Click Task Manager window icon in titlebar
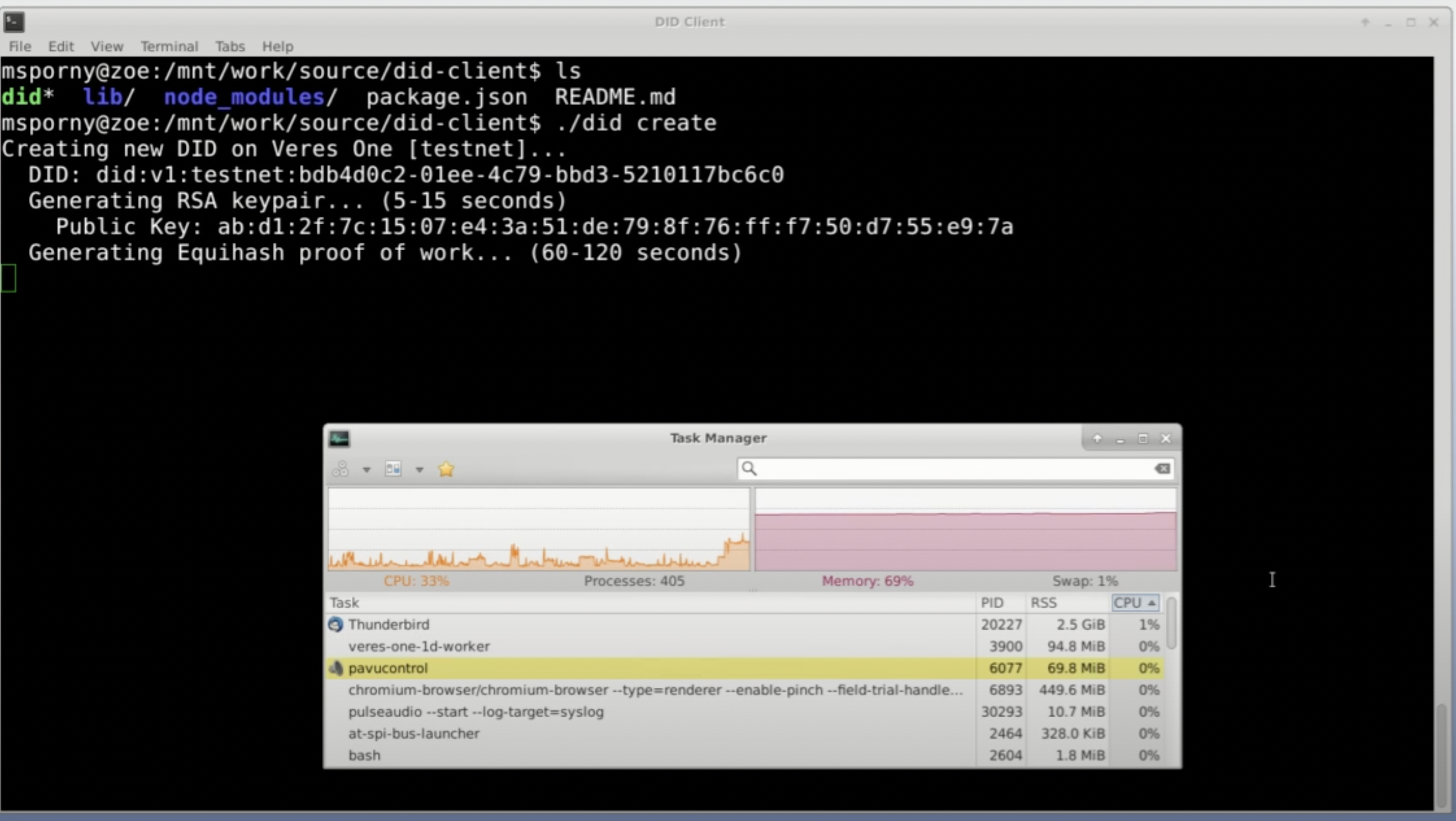 coord(339,439)
